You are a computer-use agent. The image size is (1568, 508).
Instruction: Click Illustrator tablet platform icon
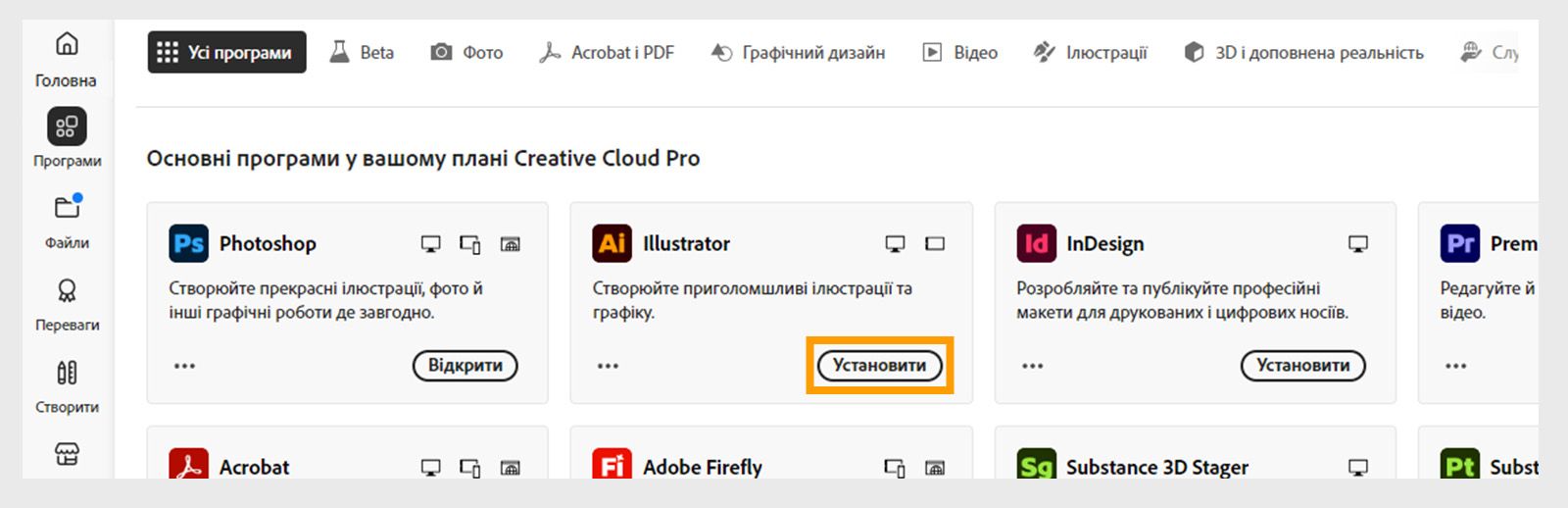point(935,243)
